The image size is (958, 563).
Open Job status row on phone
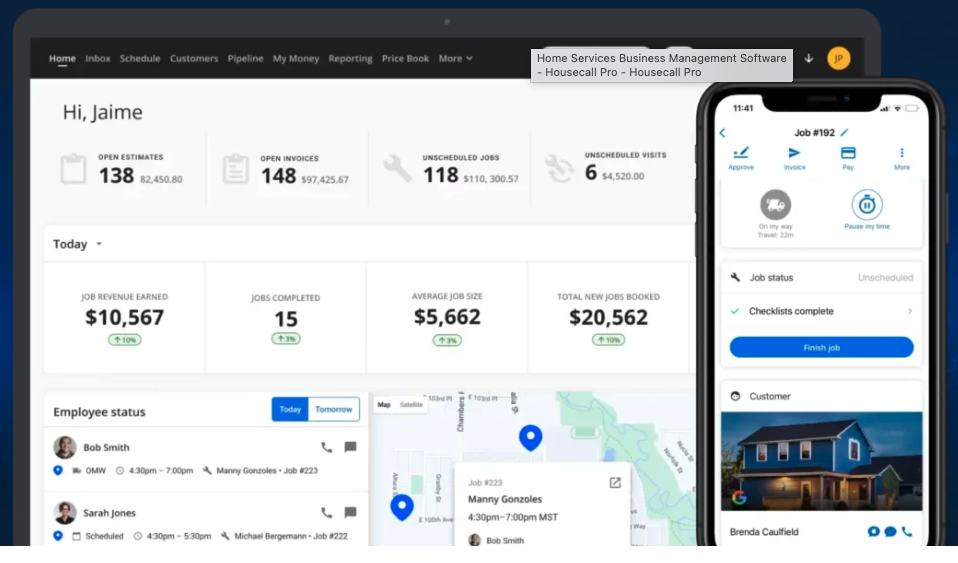pyautogui.click(x=822, y=278)
